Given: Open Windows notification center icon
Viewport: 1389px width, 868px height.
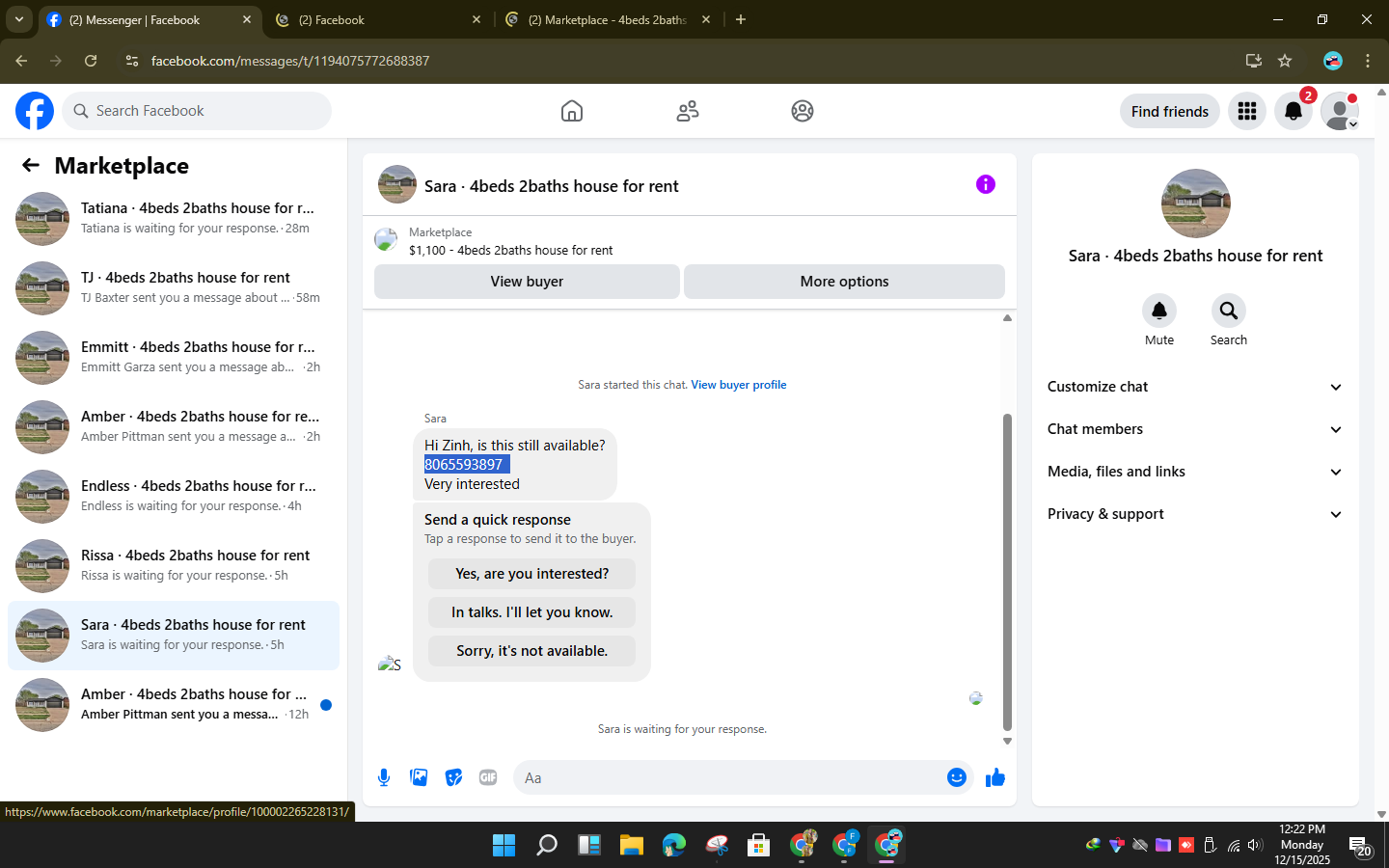Looking at the screenshot, I should (x=1360, y=846).
